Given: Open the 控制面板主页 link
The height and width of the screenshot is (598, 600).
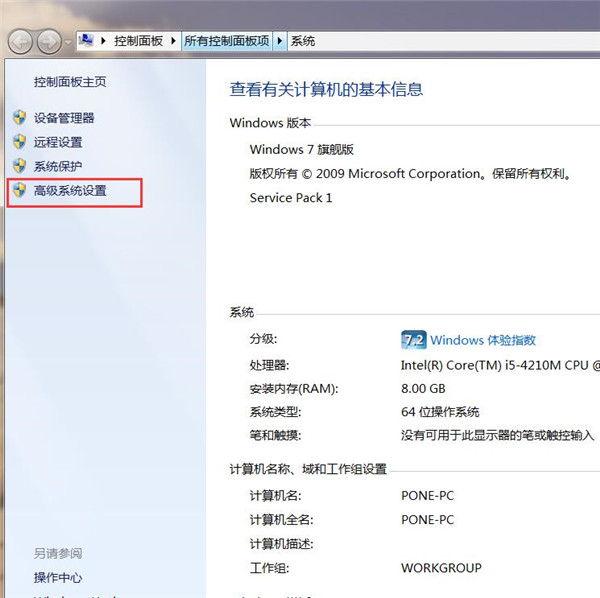Looking at the screenshot, I should [69, 82].
